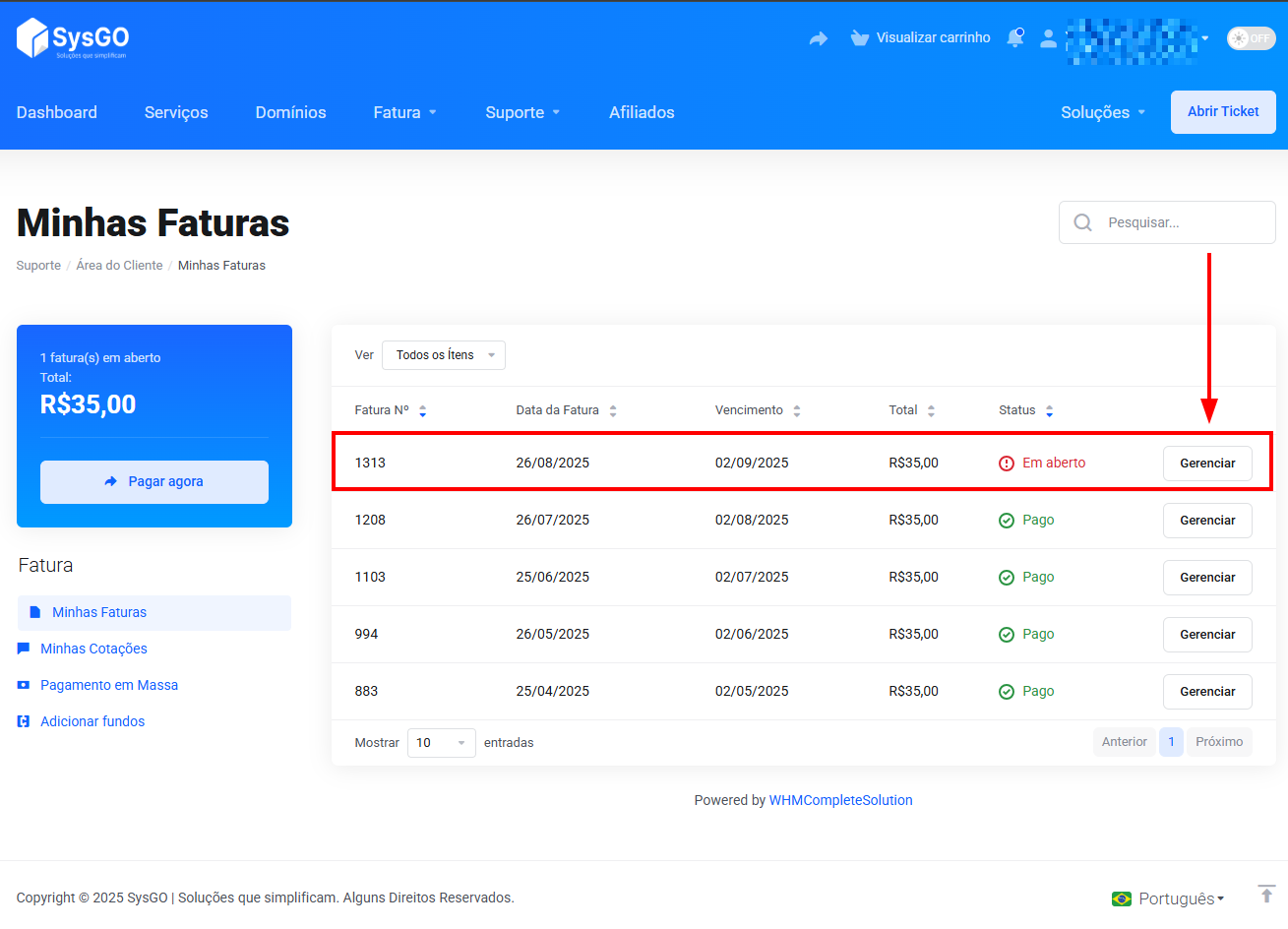
Task: Sort by Fatura Nº column arrows
Action: point(422,411)
